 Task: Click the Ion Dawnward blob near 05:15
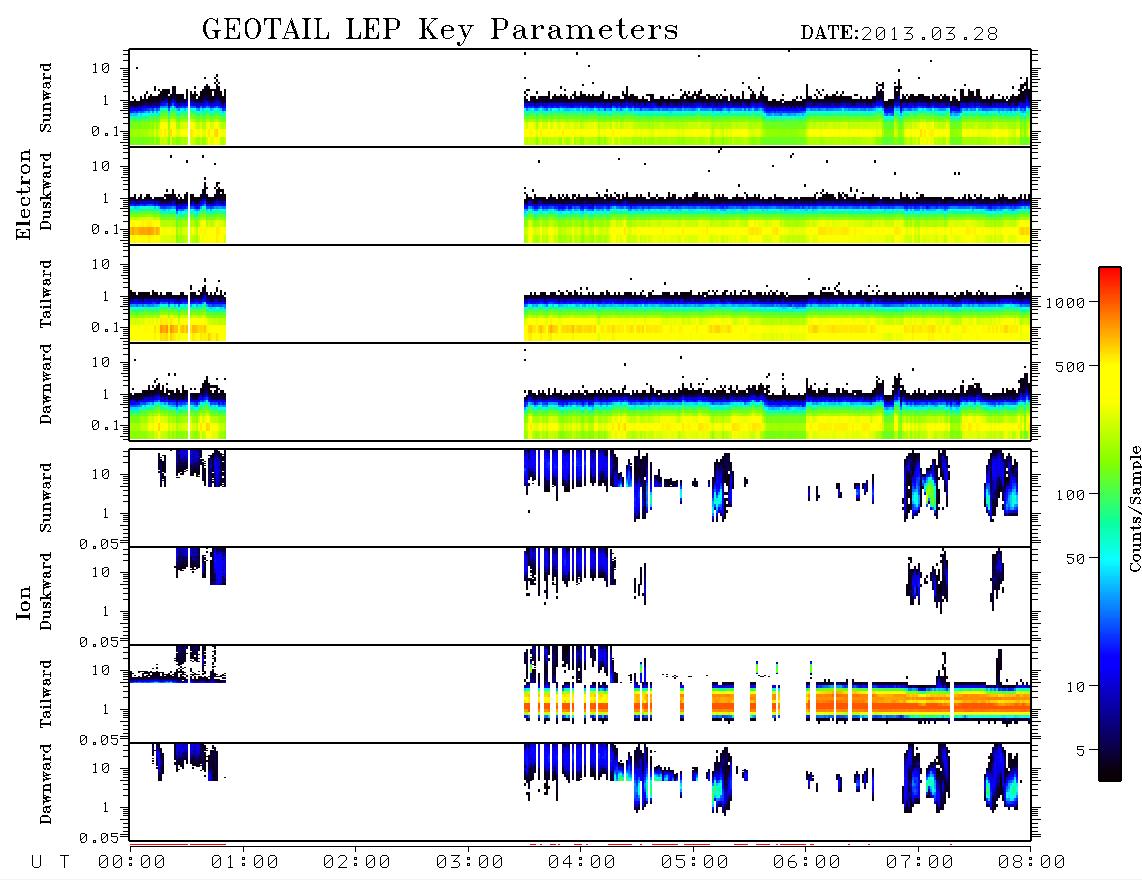click(x=722, y=779)
